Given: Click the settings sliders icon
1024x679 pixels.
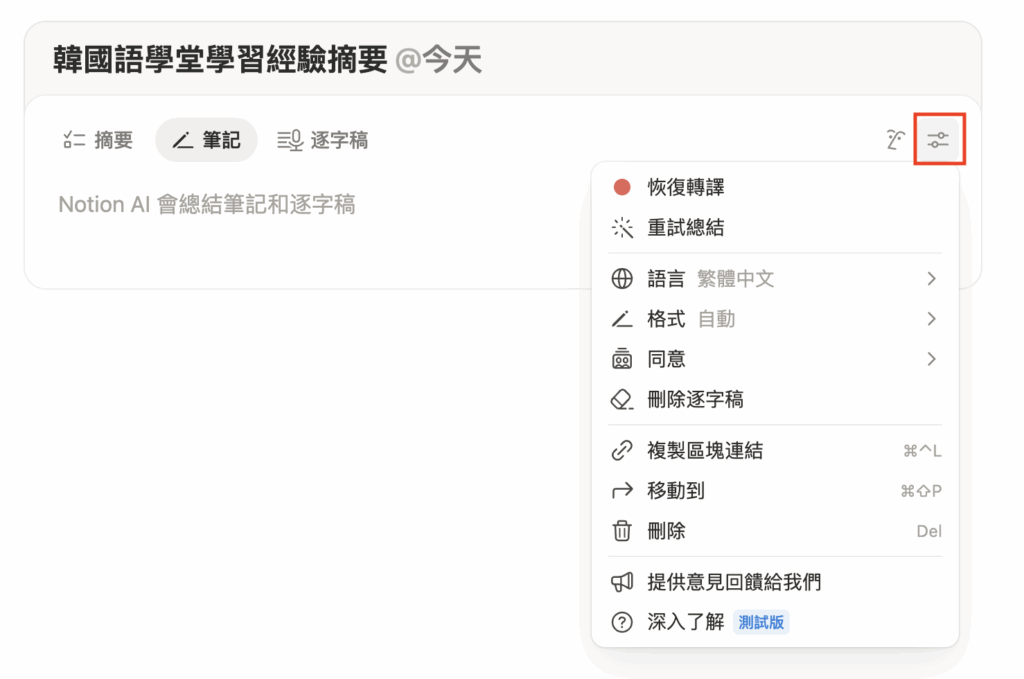Looking at the screenshot, I should tap(937, 141).
